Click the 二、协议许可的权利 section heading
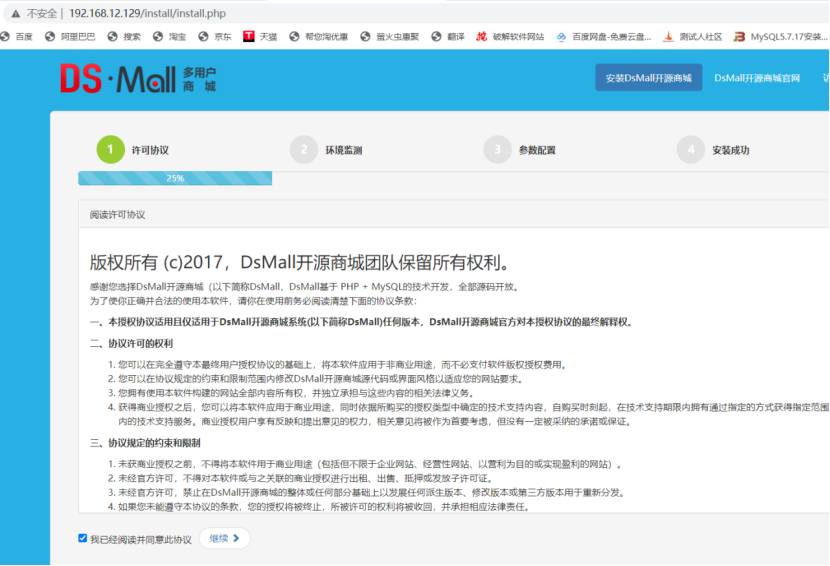The image size is (830, 566). (131, 344)
